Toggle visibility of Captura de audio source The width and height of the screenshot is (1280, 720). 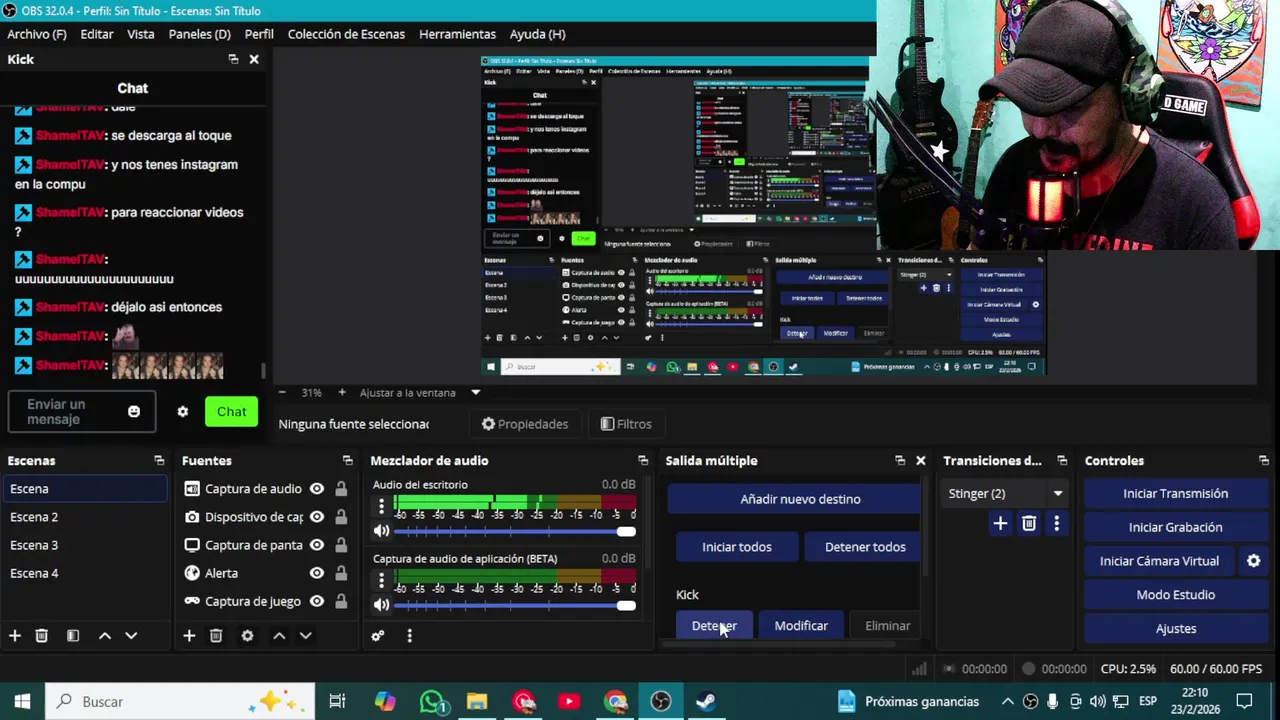316,489
